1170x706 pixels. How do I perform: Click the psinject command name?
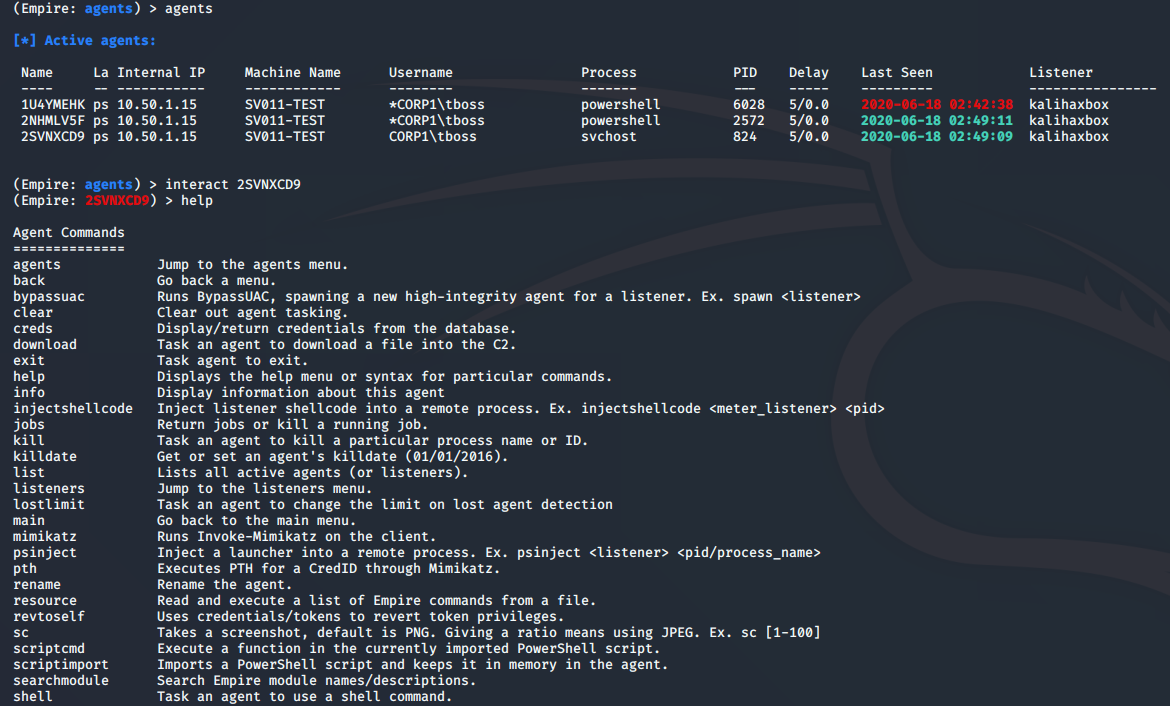coord(45,552)
